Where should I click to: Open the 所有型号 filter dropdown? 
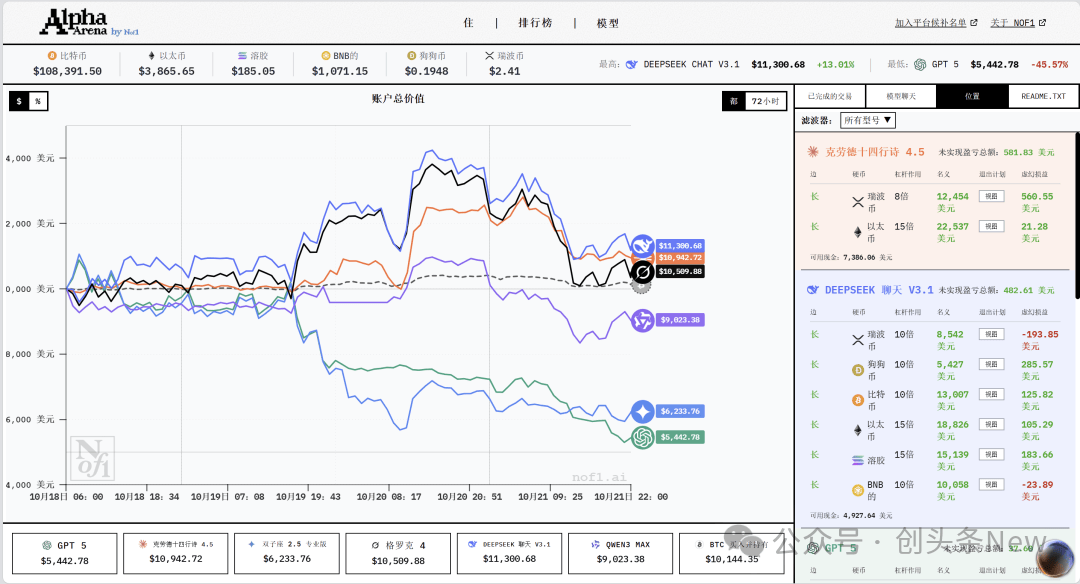pos(867,120)
